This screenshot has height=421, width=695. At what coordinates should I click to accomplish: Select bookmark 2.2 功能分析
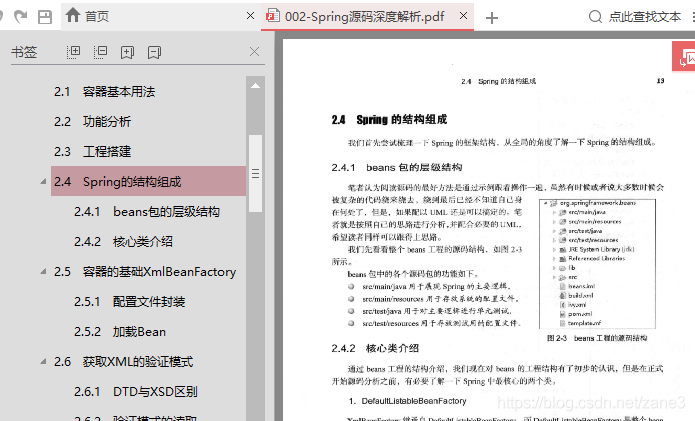tap(92, 121)
